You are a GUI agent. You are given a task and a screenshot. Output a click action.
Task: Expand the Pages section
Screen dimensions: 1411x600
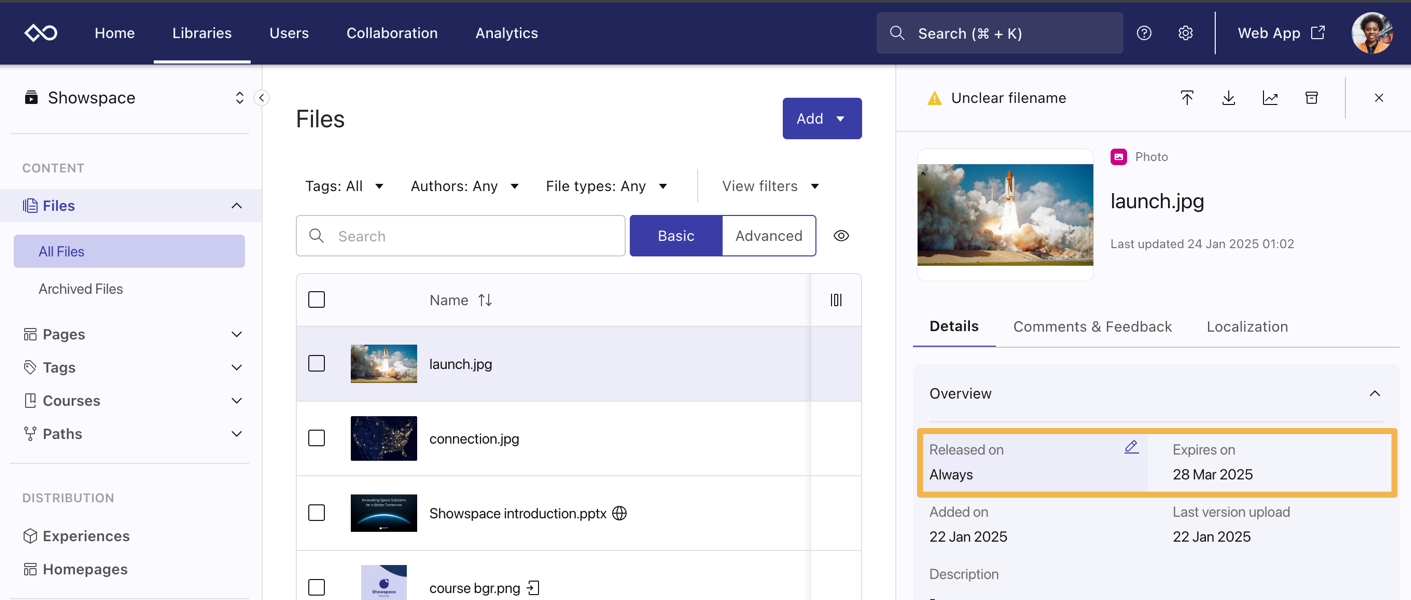tap(237, 334)
